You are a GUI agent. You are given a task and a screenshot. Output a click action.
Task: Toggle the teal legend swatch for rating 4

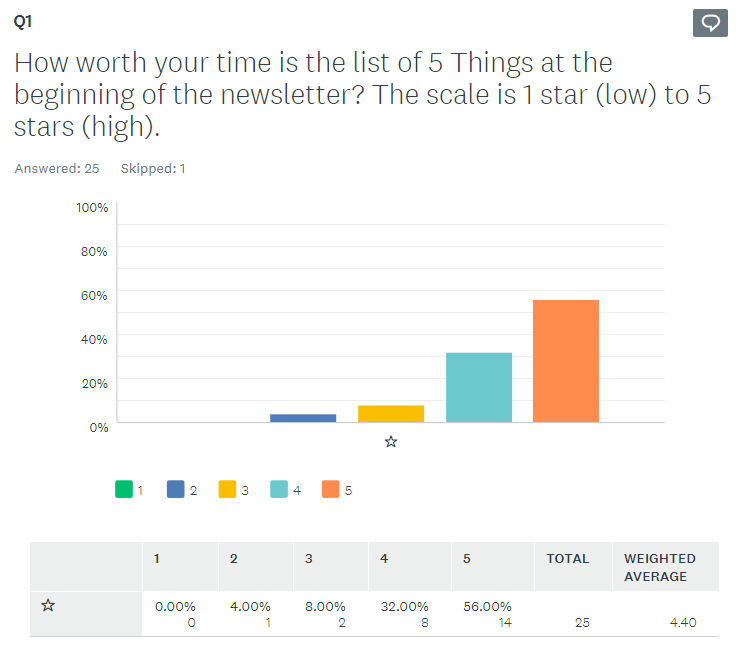pyautogui.click(x=280, y=490)
